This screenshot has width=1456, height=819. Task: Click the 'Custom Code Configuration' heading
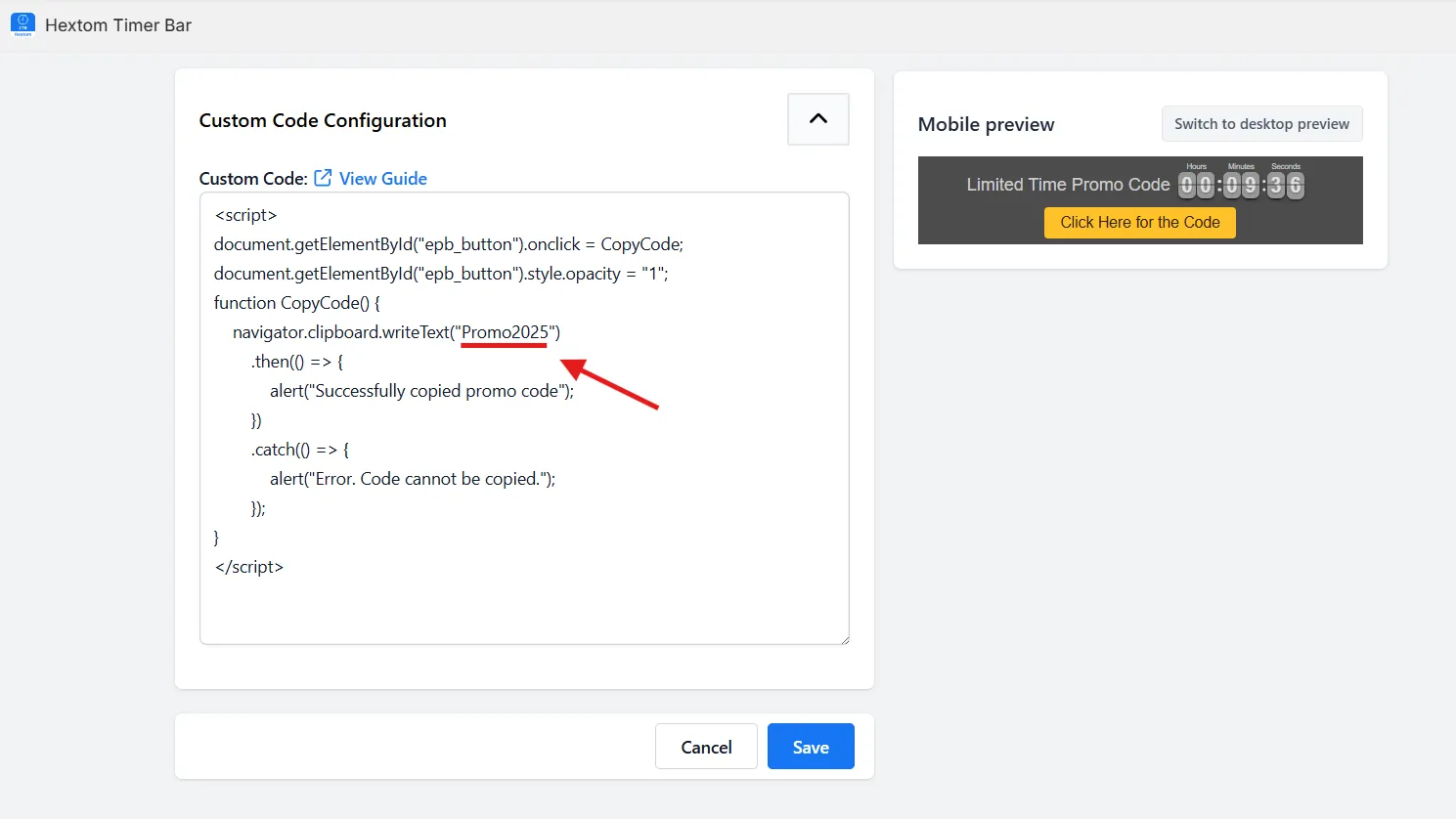323,120
